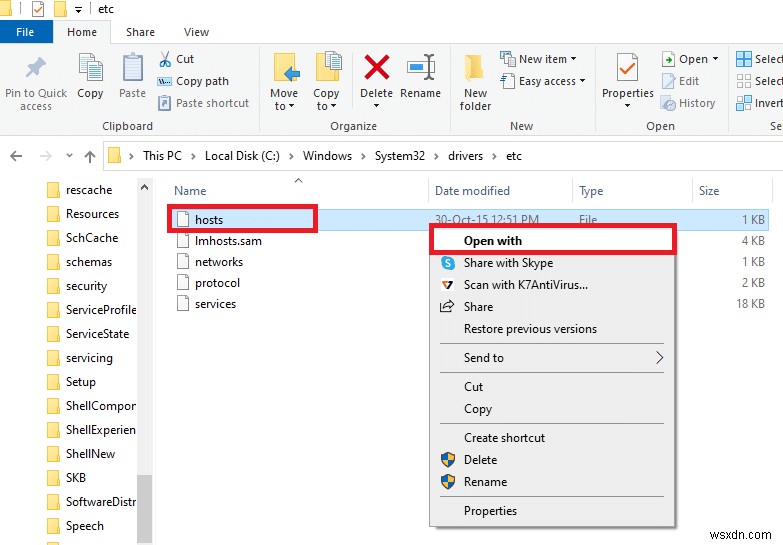The height and width of the screenshot is (545, 783).
Task: Switch to the Share ribbon tab
Action: [140, 32]
